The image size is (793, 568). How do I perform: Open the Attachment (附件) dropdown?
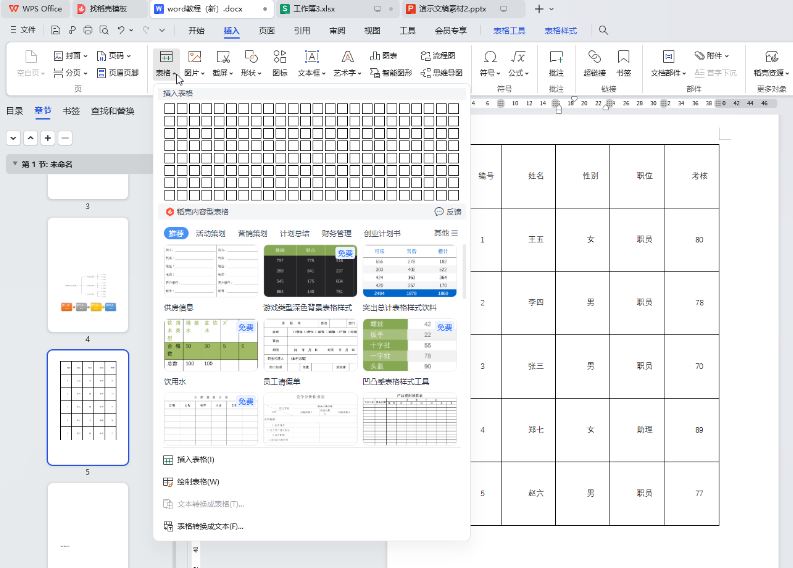[712, 56]
